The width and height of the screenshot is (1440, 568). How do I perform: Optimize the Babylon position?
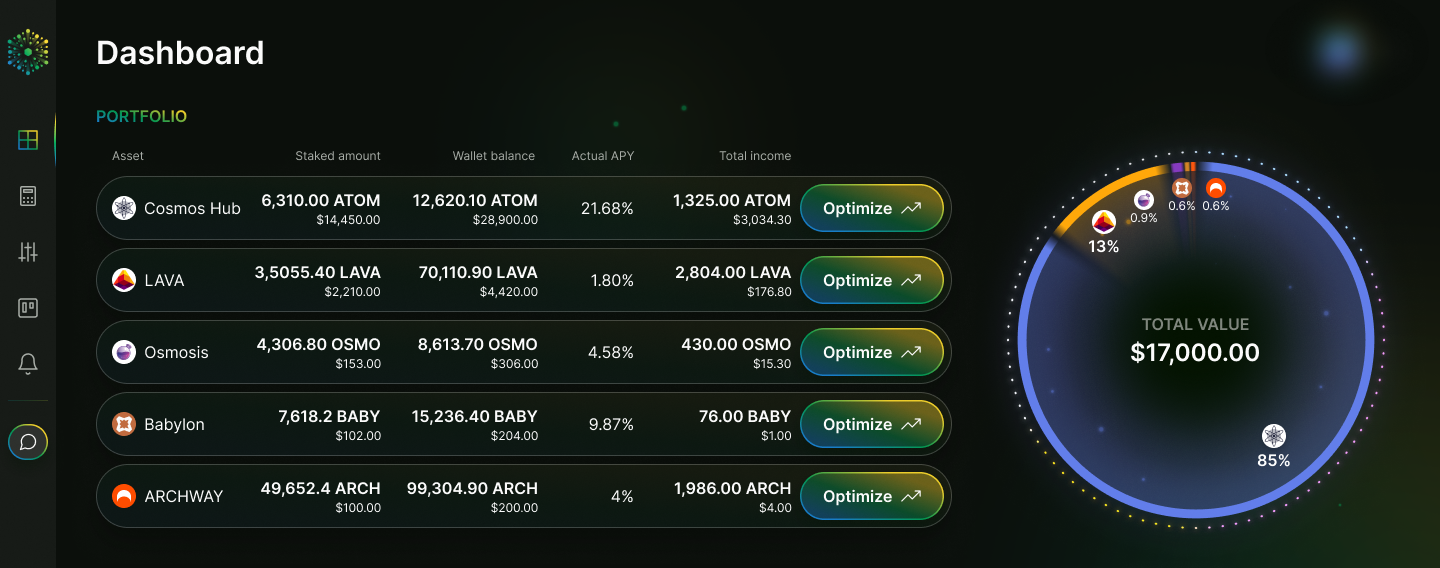[872, 424]
